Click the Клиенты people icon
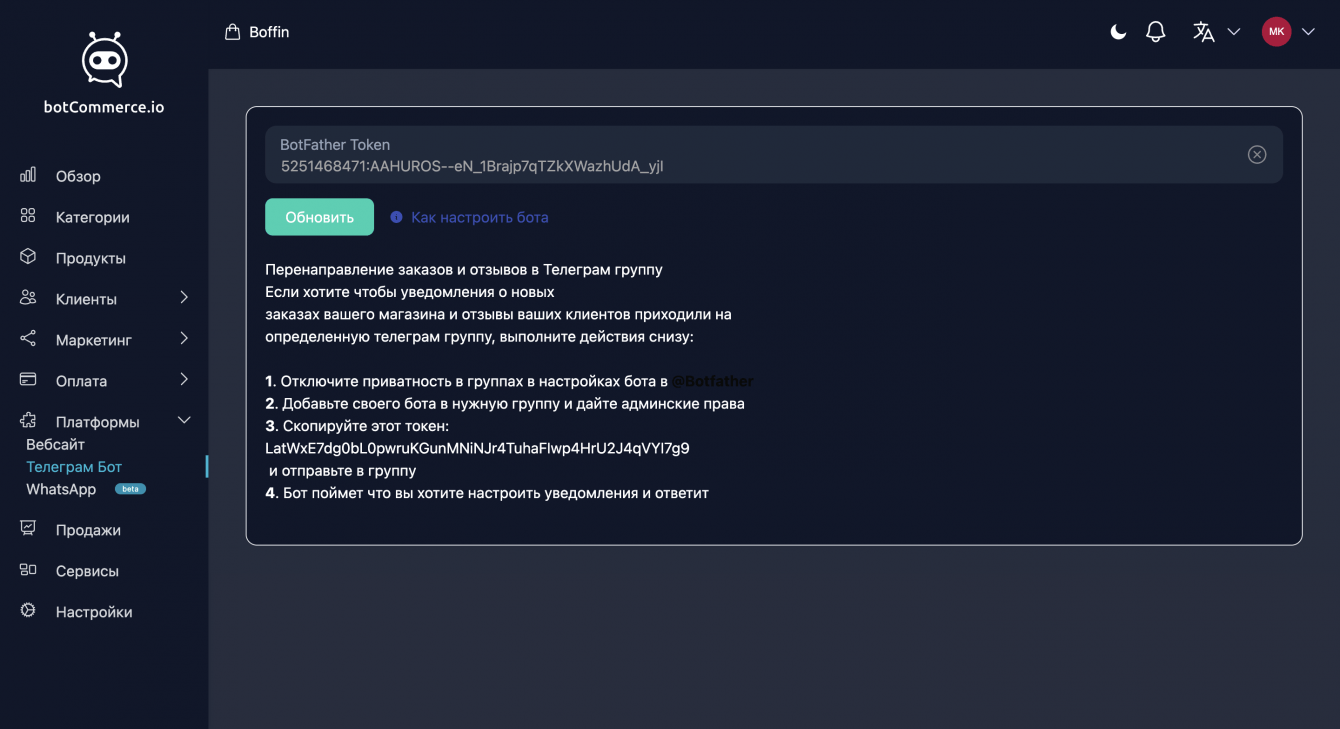The height and width of the screenshot is (729, 1340). tap(28, 298)
